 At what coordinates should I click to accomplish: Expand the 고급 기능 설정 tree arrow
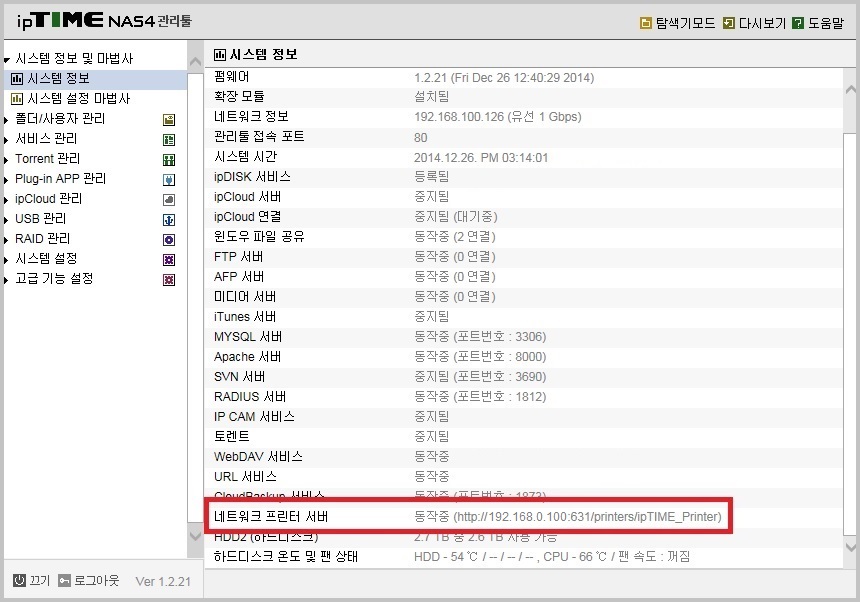click(x=6, y=280)
